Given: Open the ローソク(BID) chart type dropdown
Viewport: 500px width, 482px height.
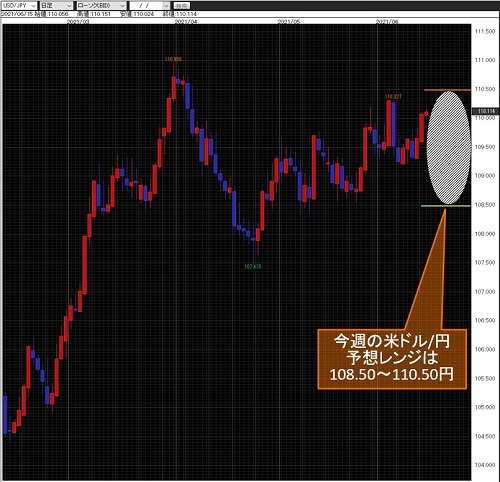Looking at the screenshot, I should [101, 6].
